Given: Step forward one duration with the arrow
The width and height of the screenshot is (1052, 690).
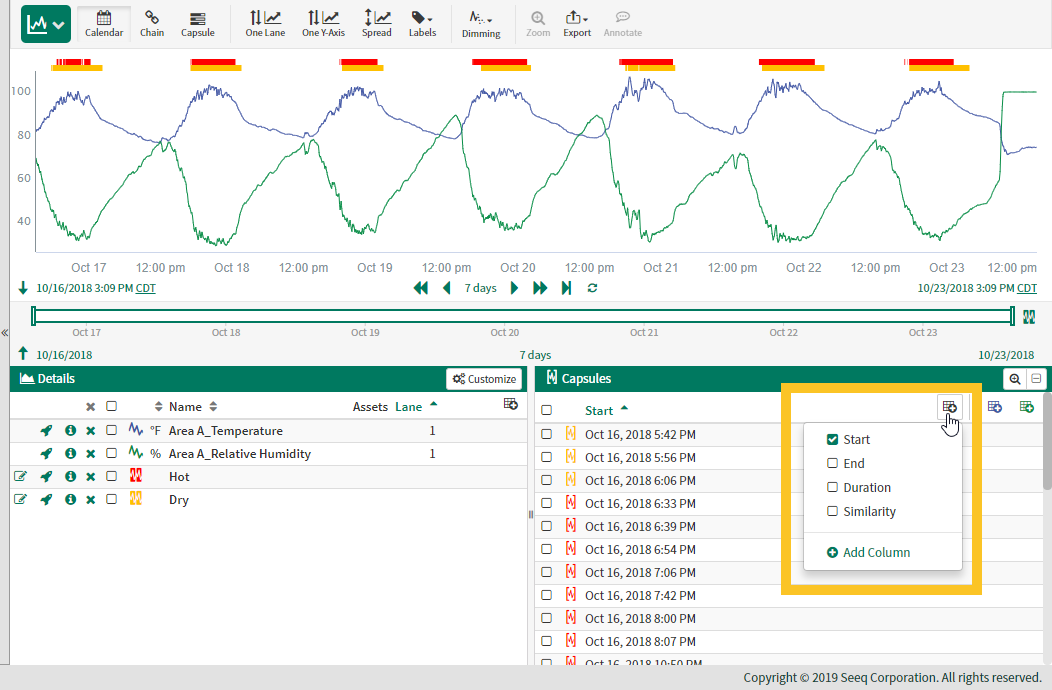Looking at the screenshot, I should pos(513,288).
